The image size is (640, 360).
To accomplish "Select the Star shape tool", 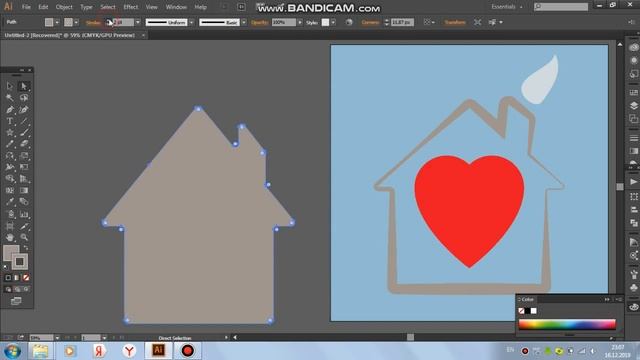I will [10, 133].
